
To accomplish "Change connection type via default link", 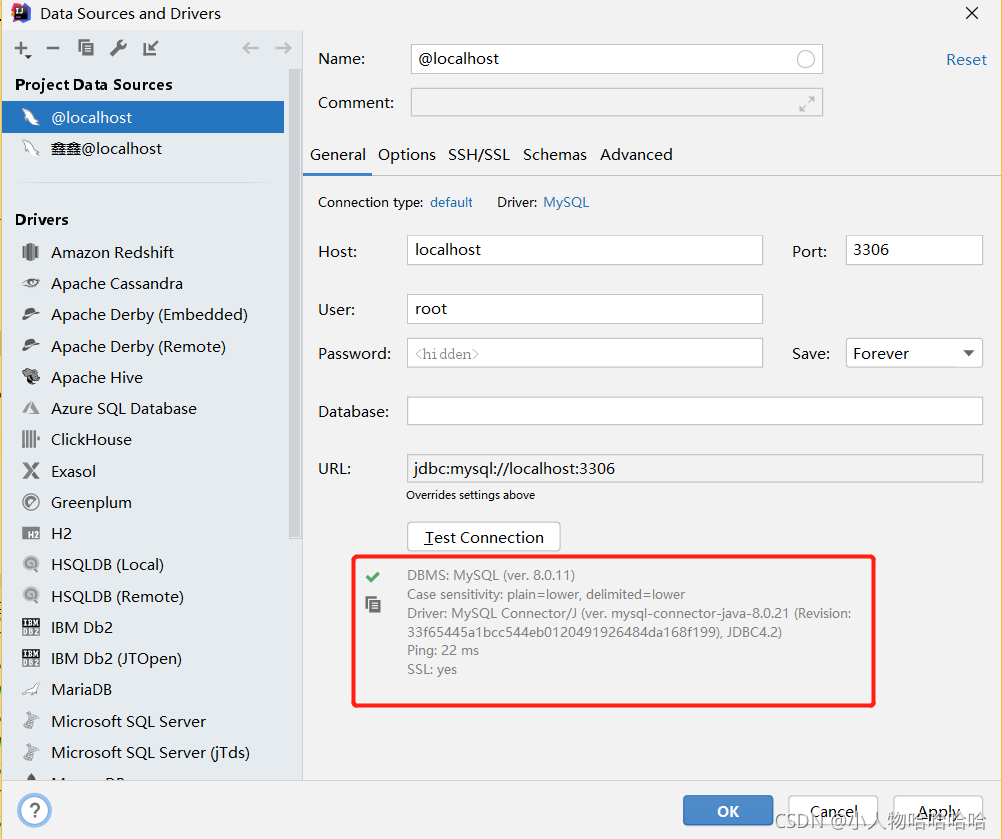I will coord(451,203).
